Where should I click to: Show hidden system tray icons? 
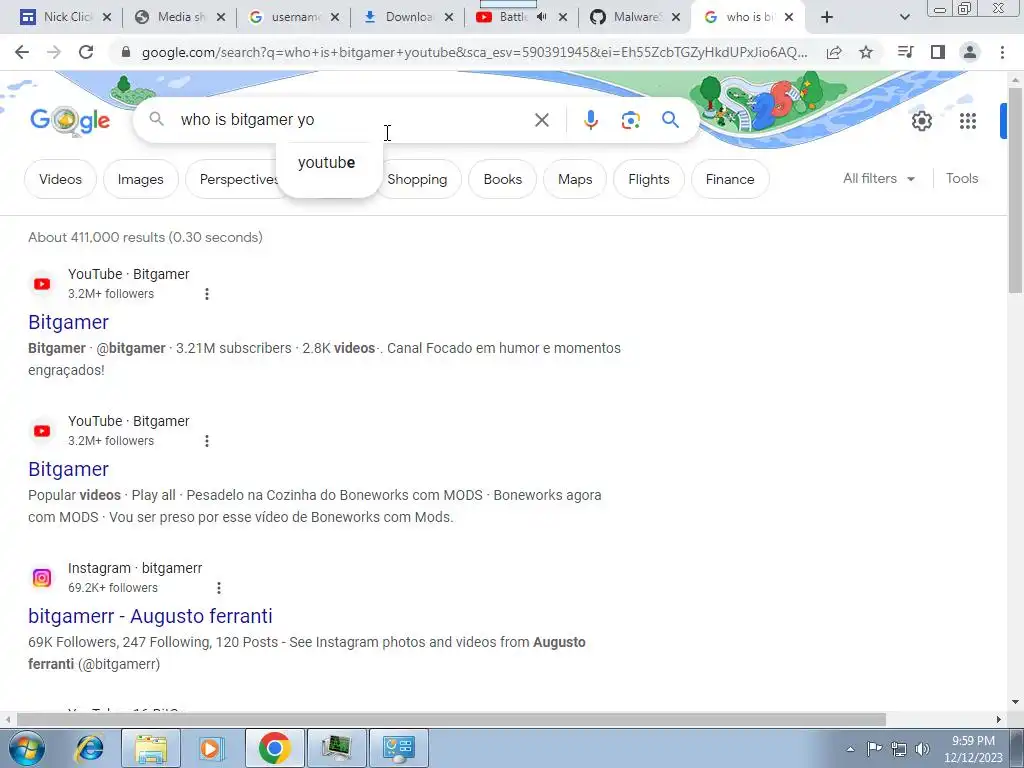pos(850,749)
